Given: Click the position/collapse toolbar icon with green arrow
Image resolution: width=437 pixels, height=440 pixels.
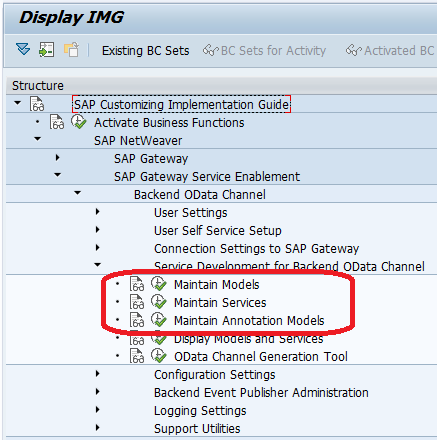Looking at the screenshot, I should click(x=46, y=50).
